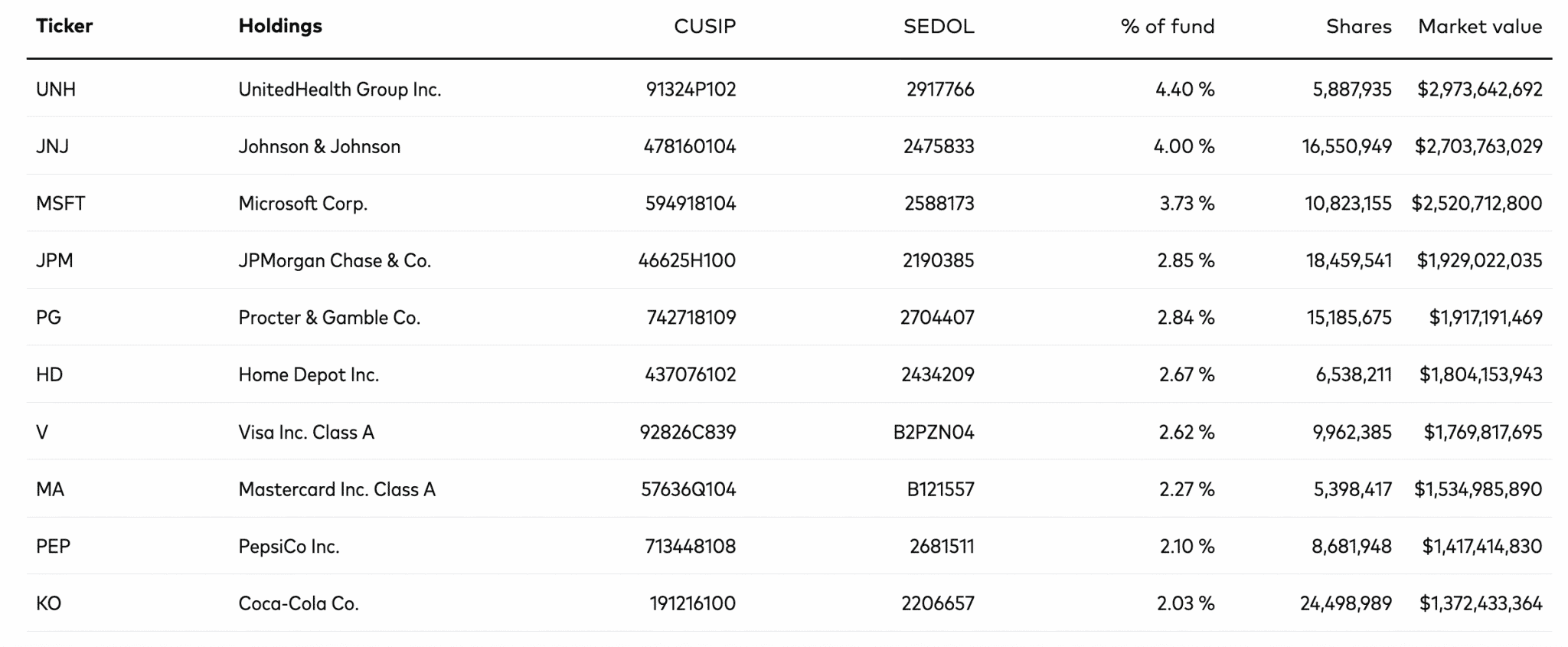This screenshot has height=647, width=1568.
Task: Sort by % of fund header
Action: coord(1167,27)
